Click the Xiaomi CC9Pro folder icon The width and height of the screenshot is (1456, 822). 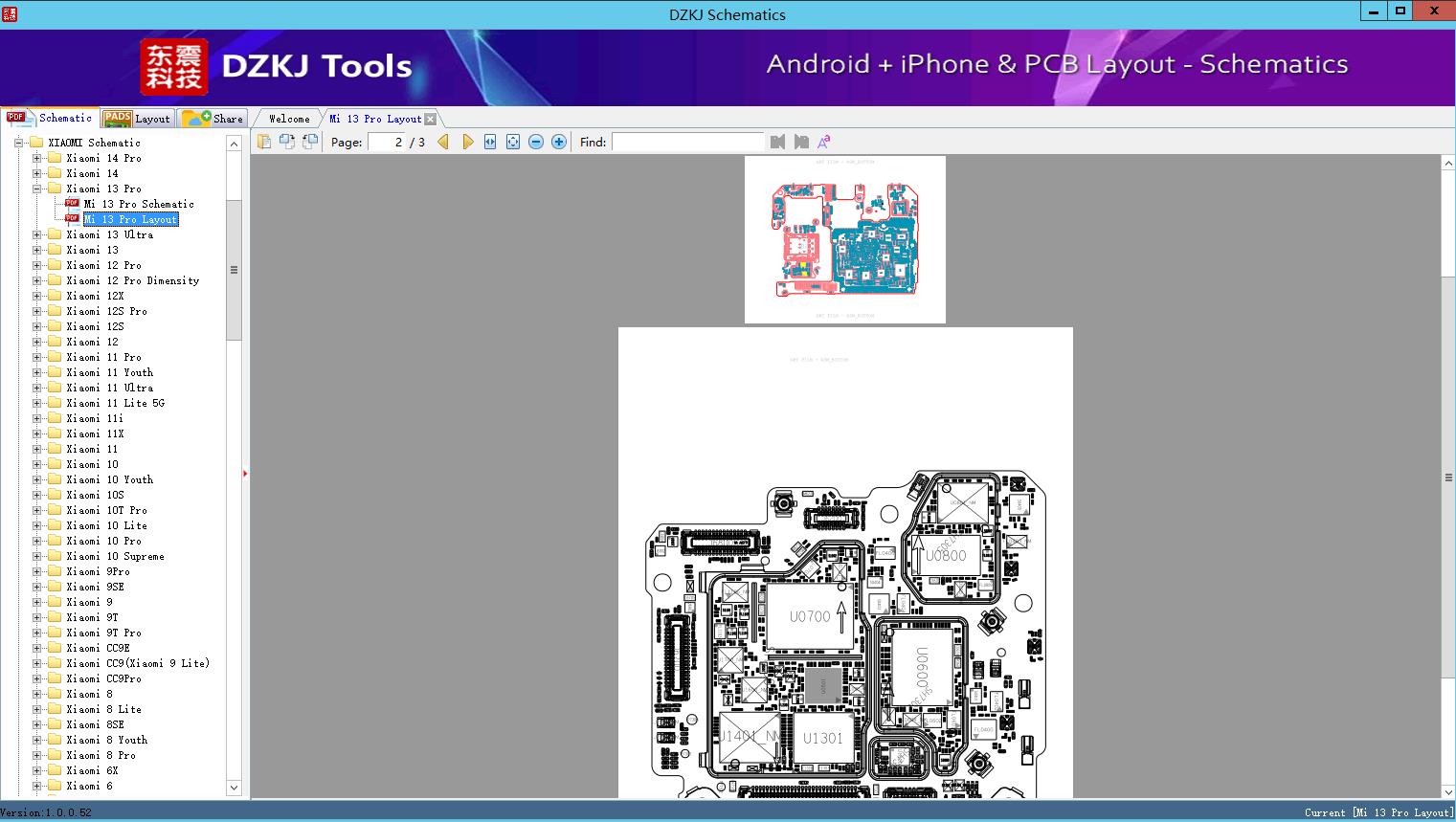tap(55, 678)
